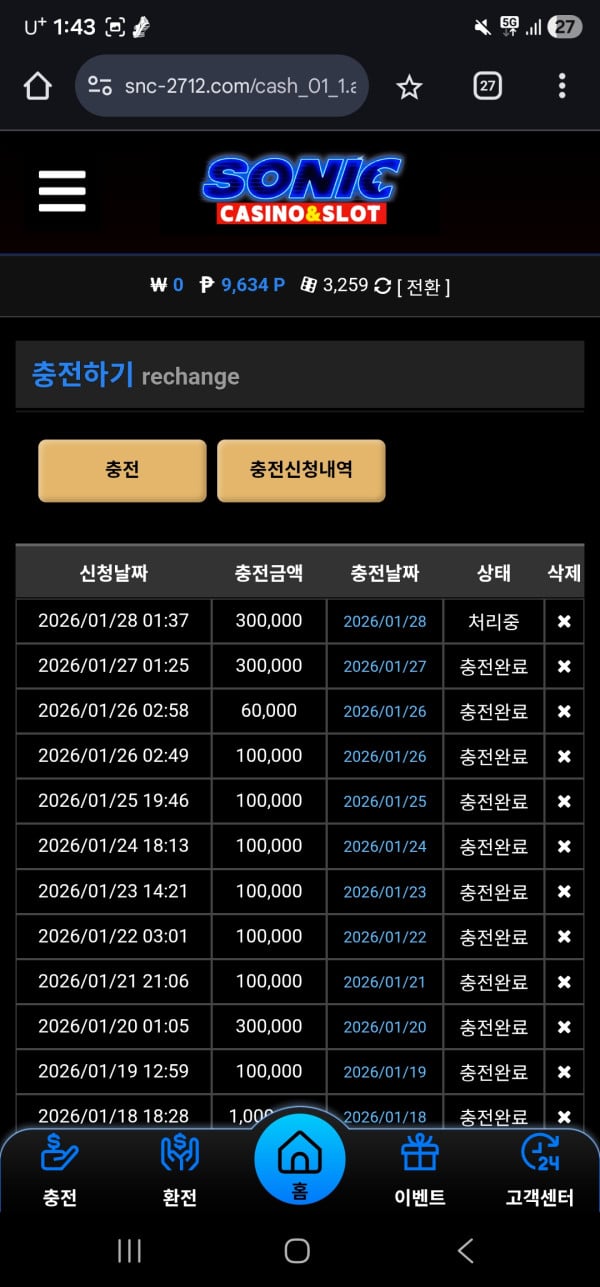Tap the balance refresh icon
This screenshot has width=600, height=1287.
[x=382, y=286]
